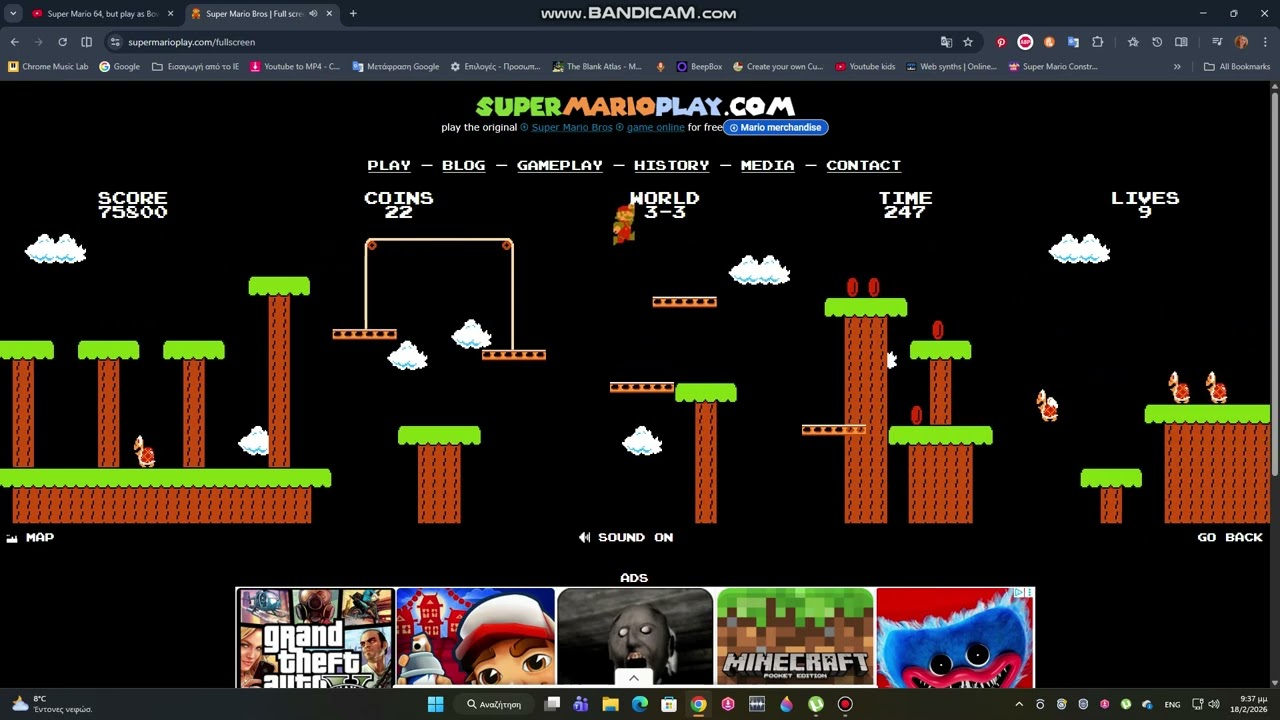Follow the game online link

click(x=656, y=127)
